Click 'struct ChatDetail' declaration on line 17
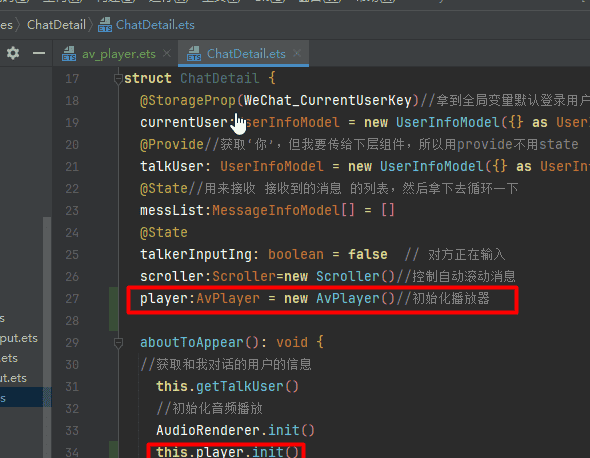This screenshot has width=590, height=458. pos(192,78)
